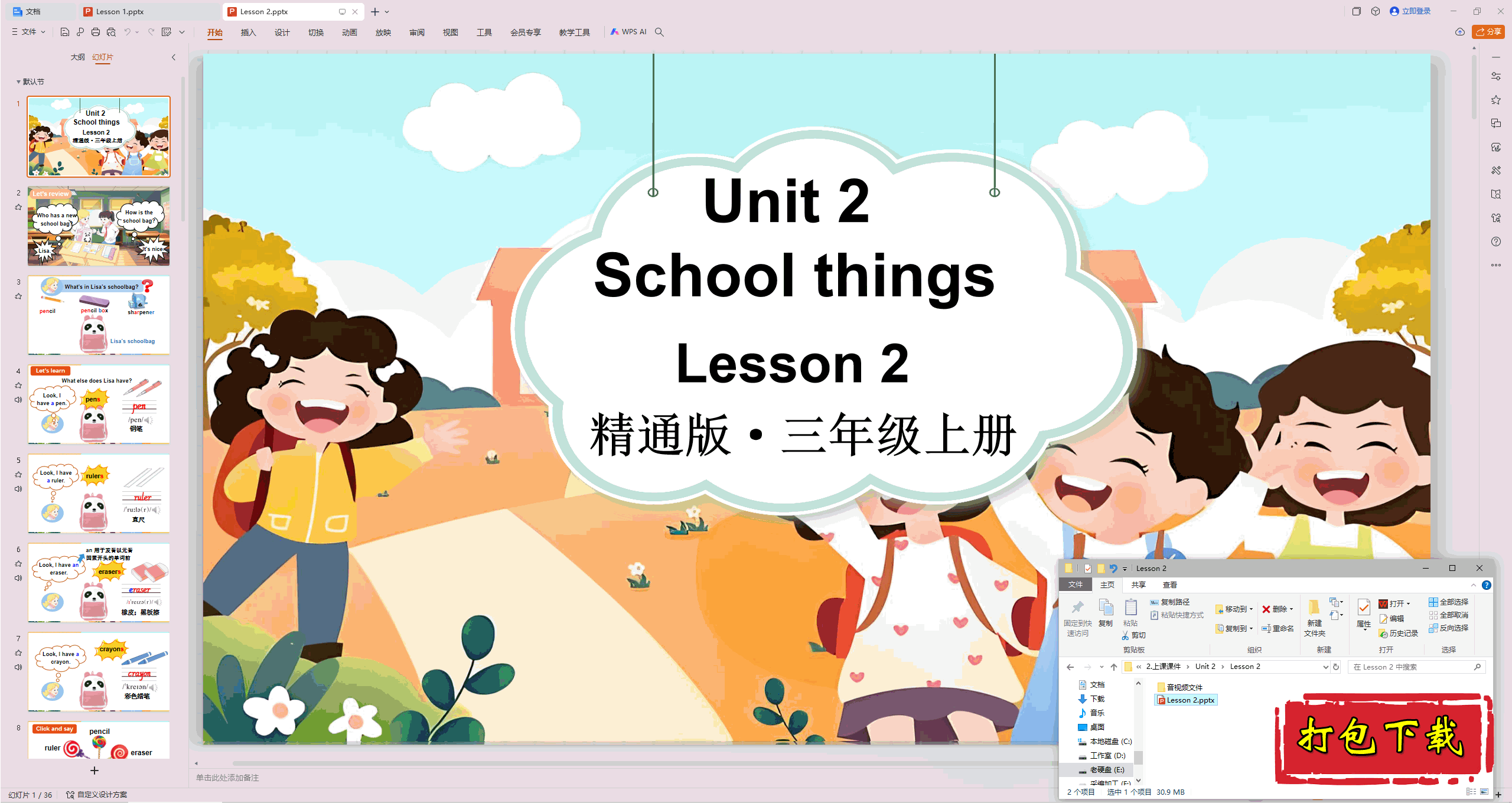Click Unit 2 in Explorer breadcrumb path
This screenshot has height=803, width=1512.
[1205, 667]
